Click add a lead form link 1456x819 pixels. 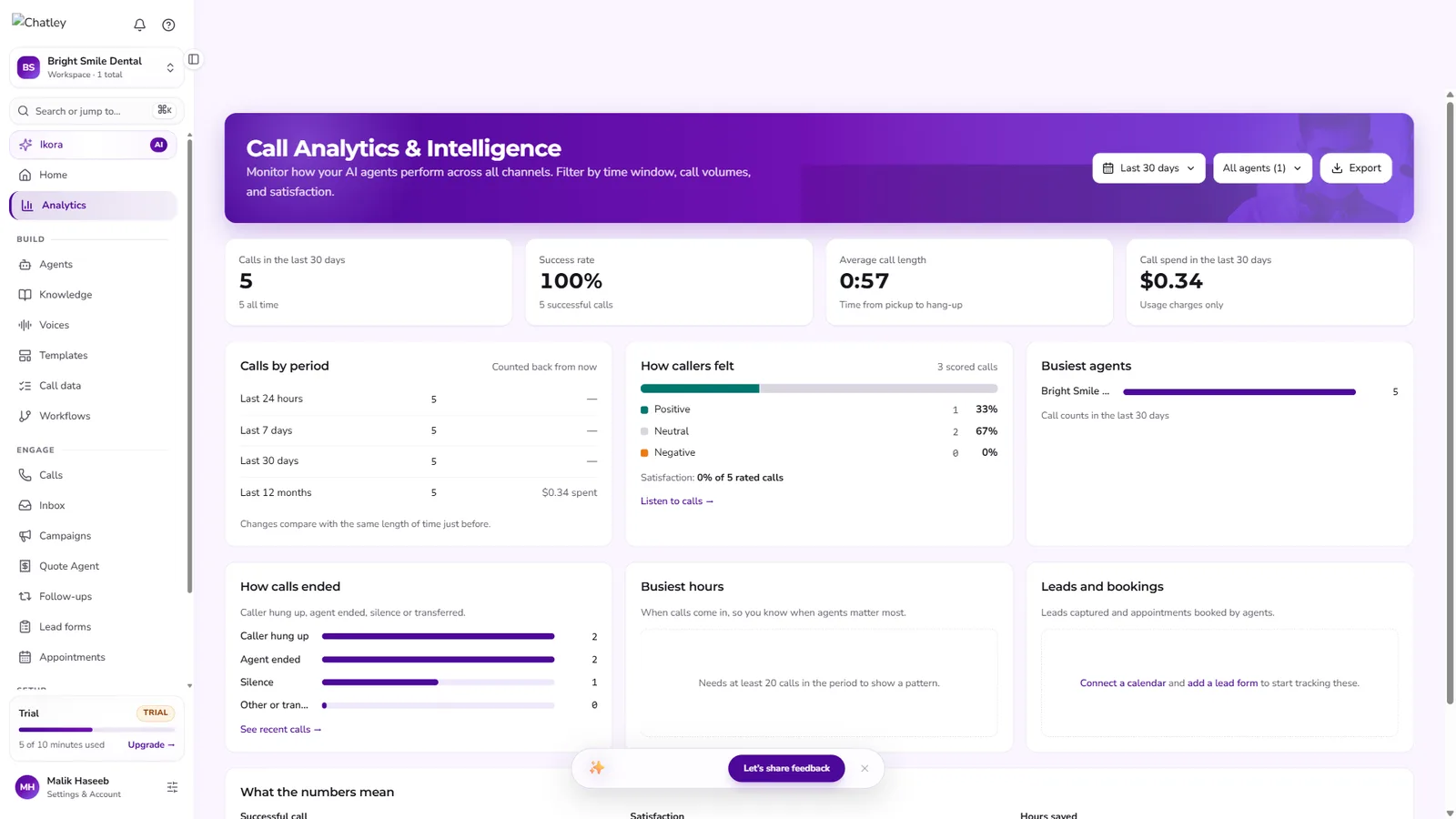click(1222, 683)
